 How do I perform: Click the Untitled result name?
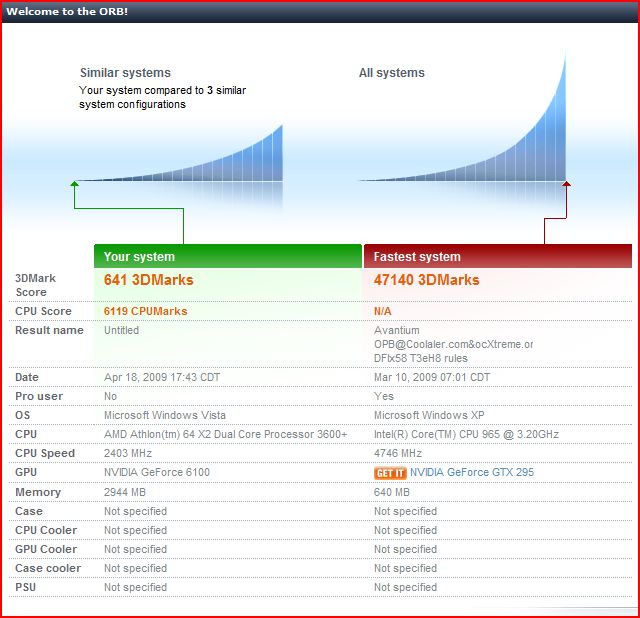pos(121,330)
